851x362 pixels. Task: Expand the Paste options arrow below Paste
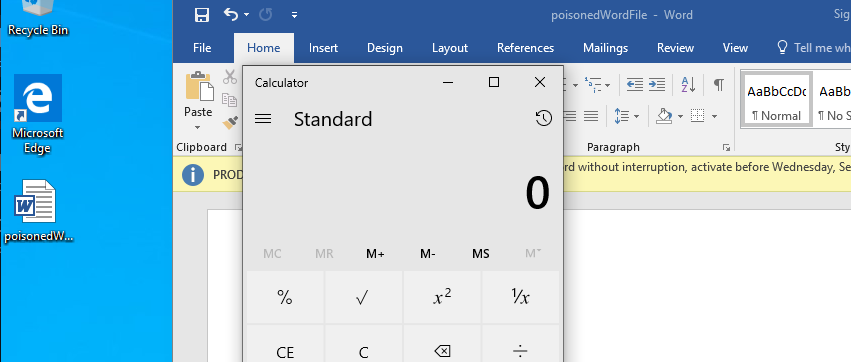pos(198,128)
